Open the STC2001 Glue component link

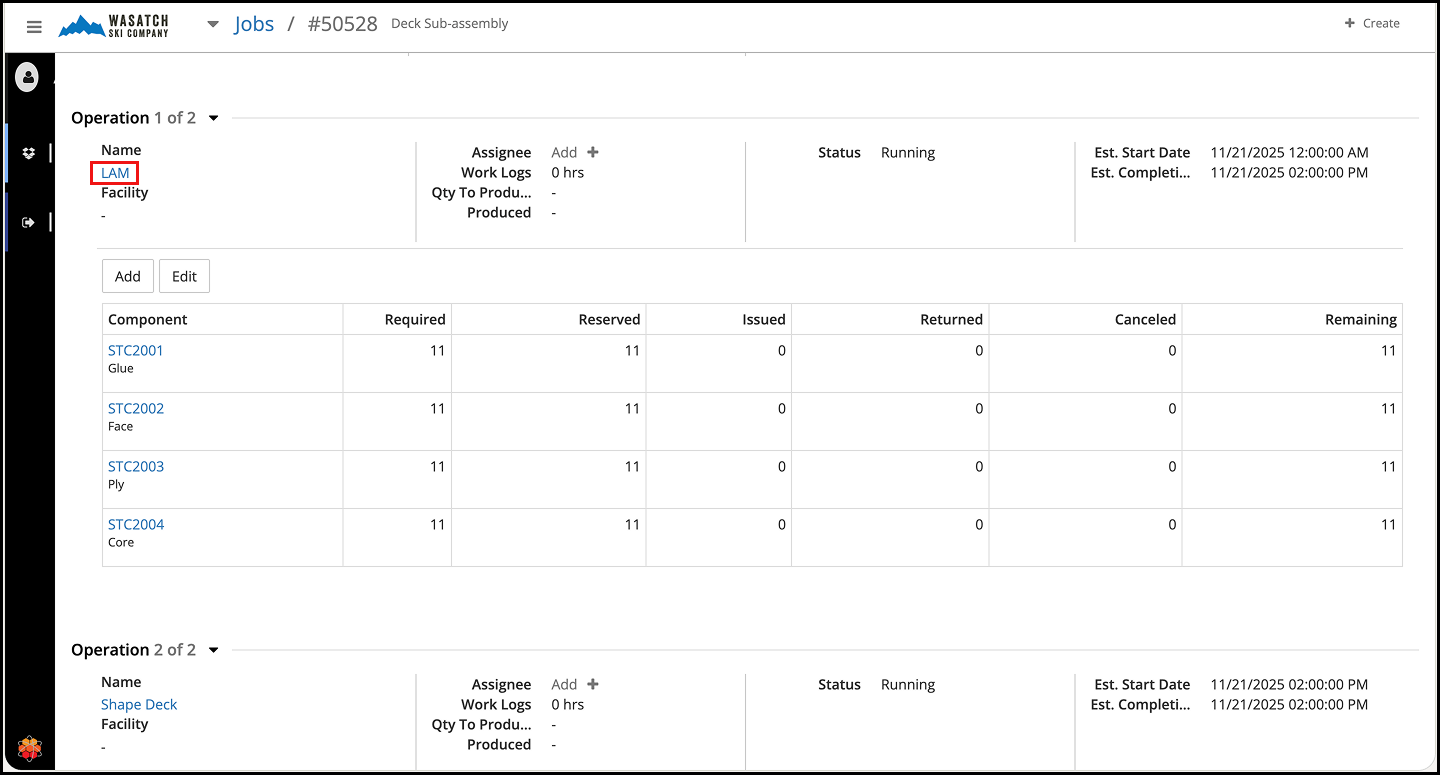click(x=135, y=350)
